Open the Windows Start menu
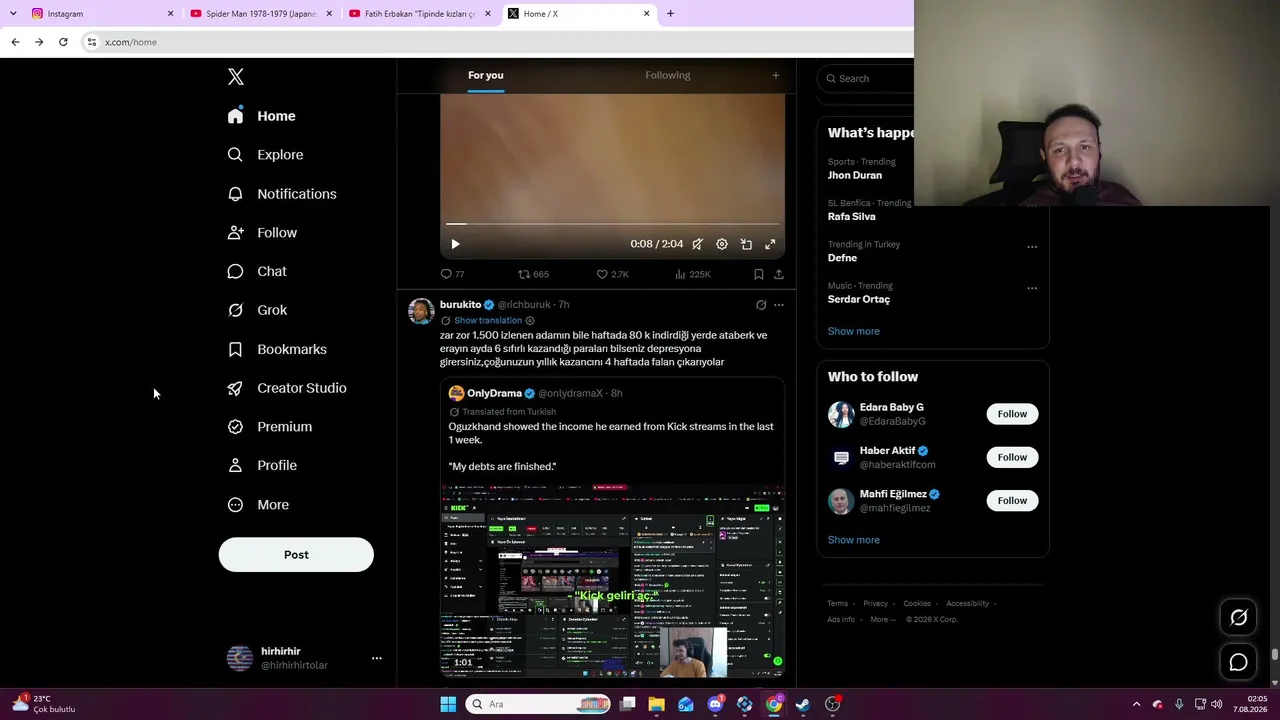Screen dimensions: 1280x720 click(x=448, y=704)
